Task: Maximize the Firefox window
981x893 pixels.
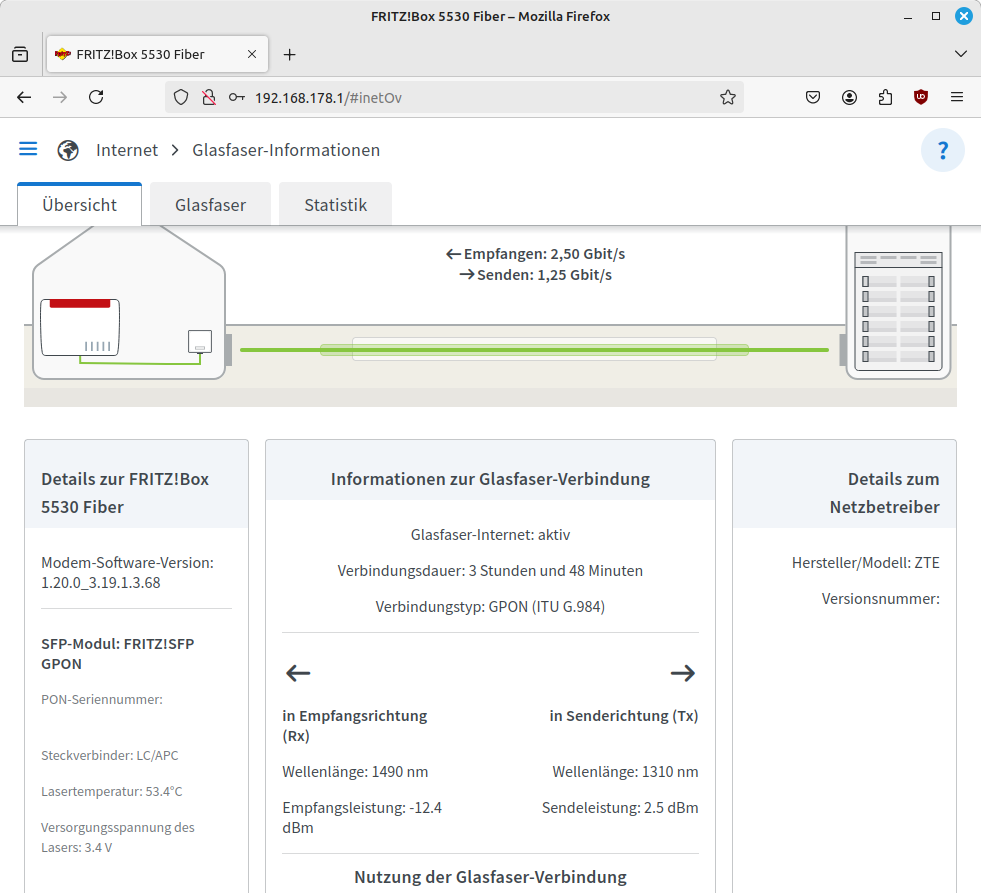Action: (936, 16)
